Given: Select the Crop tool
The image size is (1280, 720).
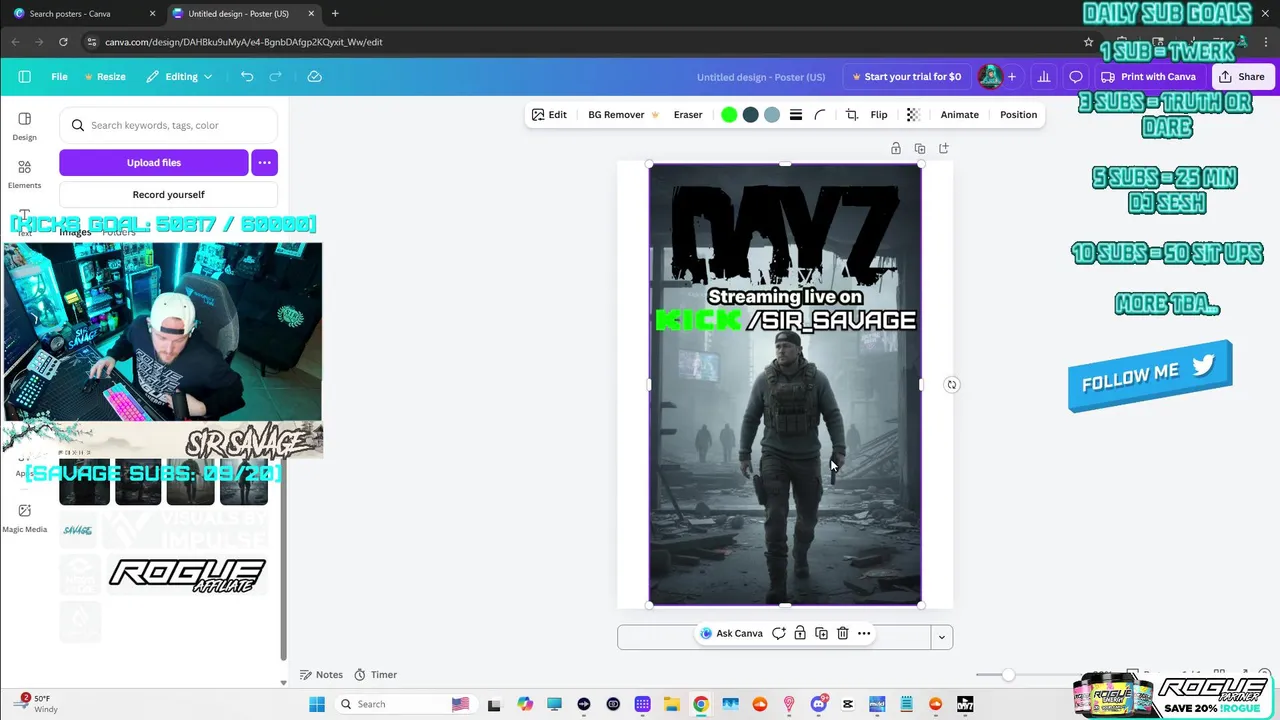Looking at the screenshot, I should coord(852,115).
